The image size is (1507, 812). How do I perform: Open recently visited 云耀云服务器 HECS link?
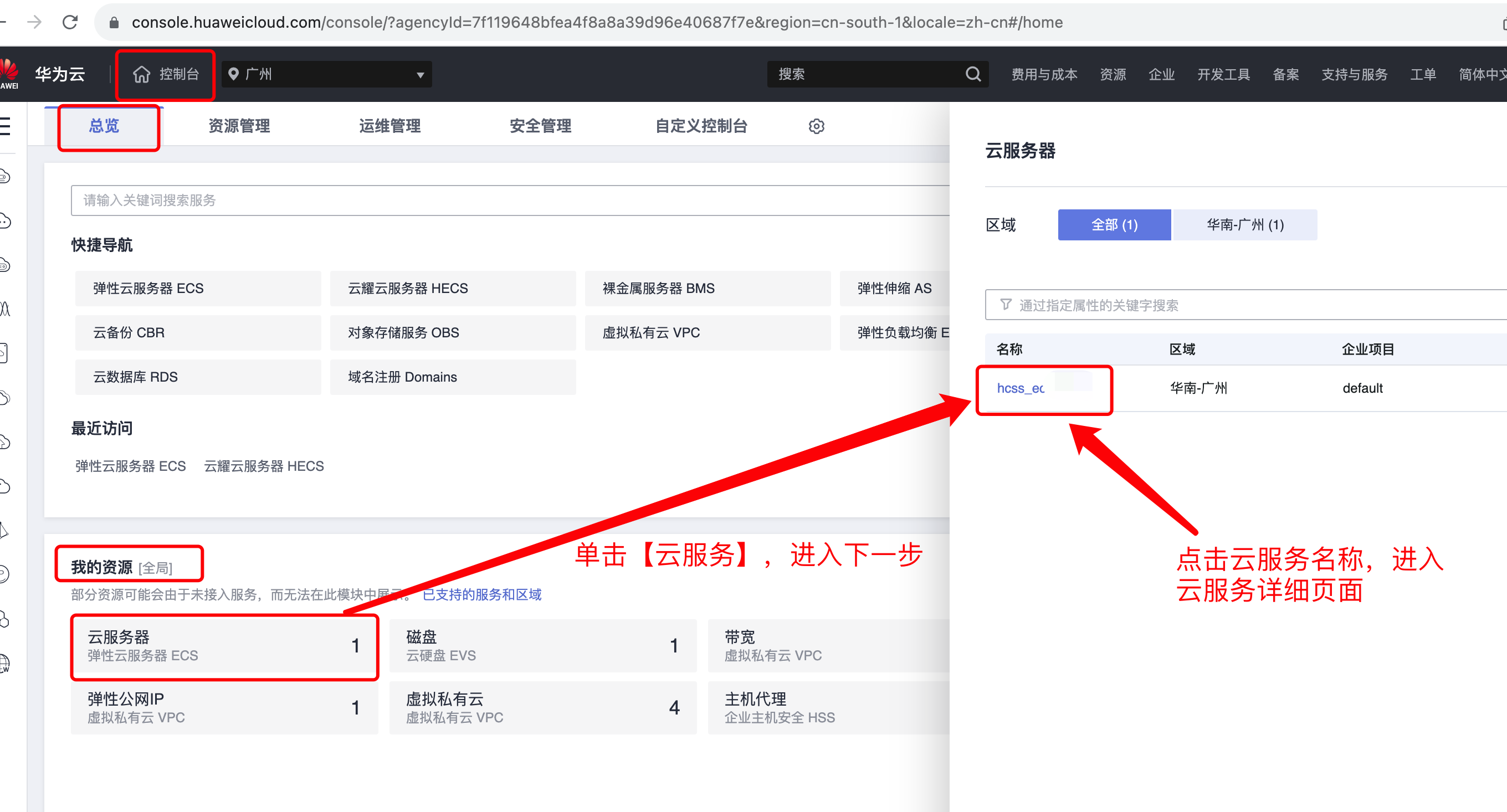(263, 466)
